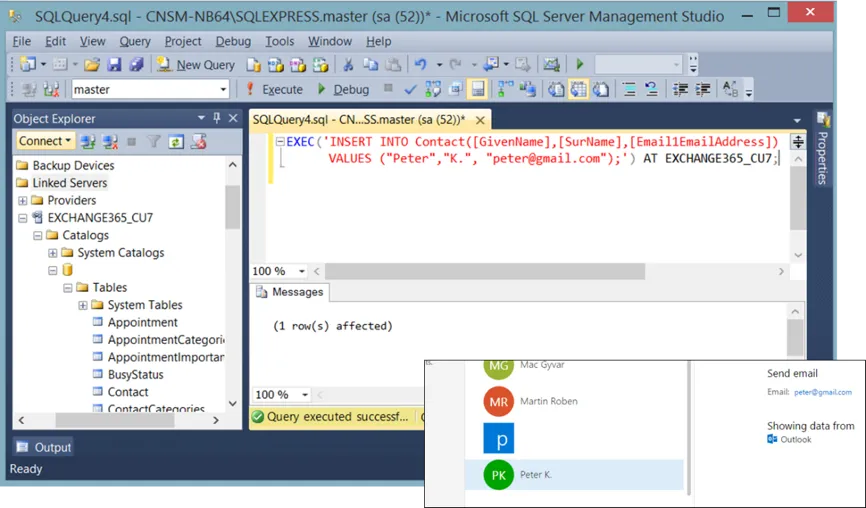This screenshot has height=508, width=866.
Task: Click the New Query button
Action: (x=196, y=65)
